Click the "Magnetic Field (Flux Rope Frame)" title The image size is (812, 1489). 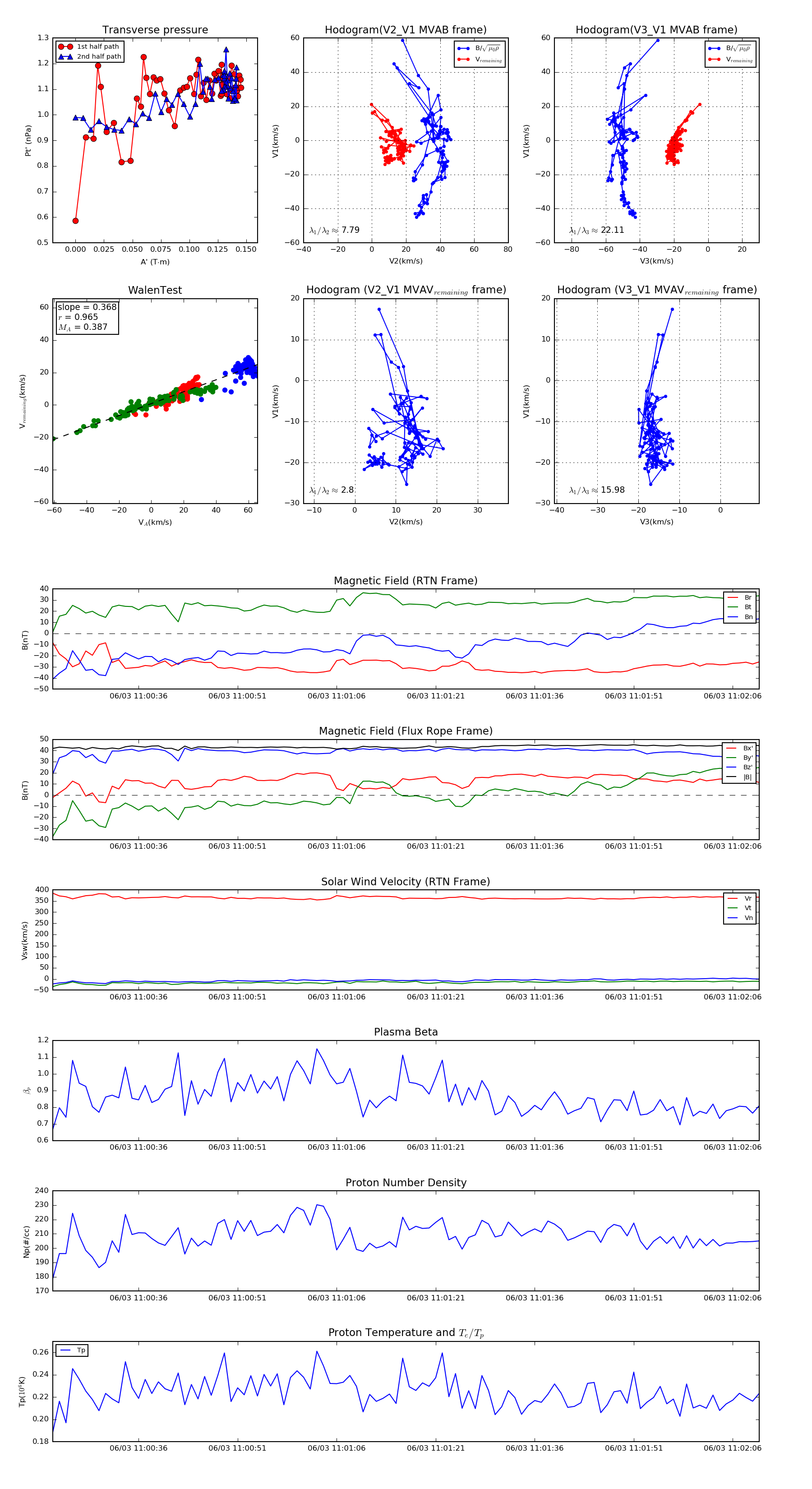tap(406, 731)
